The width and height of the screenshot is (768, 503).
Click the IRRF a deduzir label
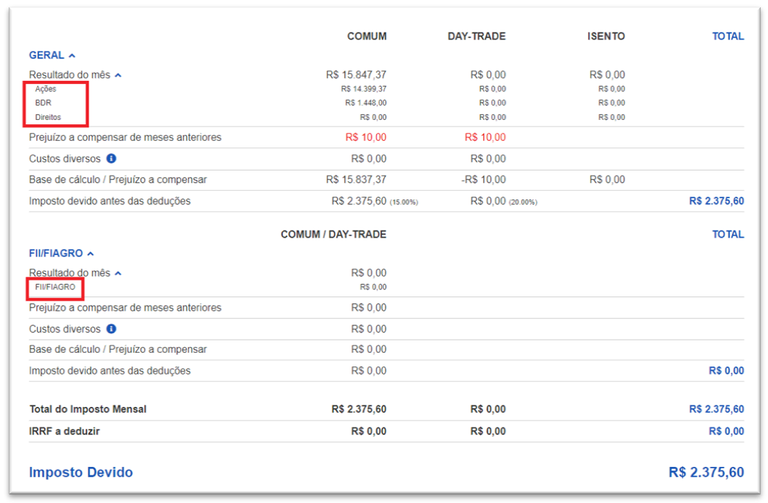[x=65, y=431]
